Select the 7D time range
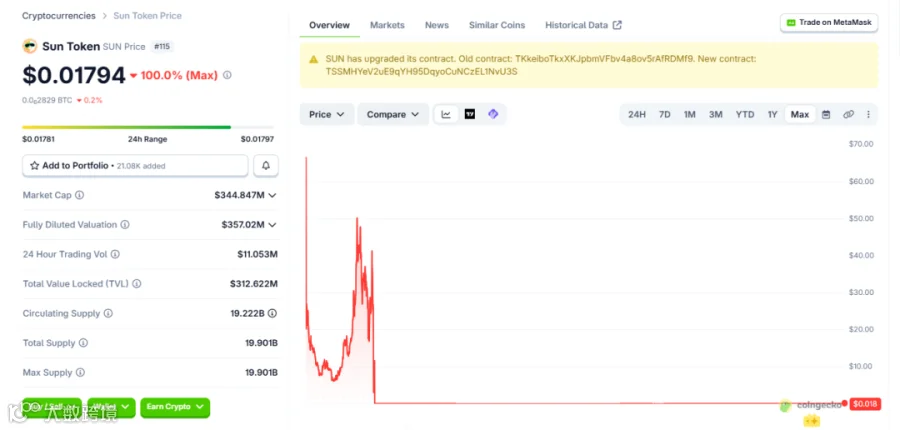Viewport: 900px width, 430px height. 664,114
